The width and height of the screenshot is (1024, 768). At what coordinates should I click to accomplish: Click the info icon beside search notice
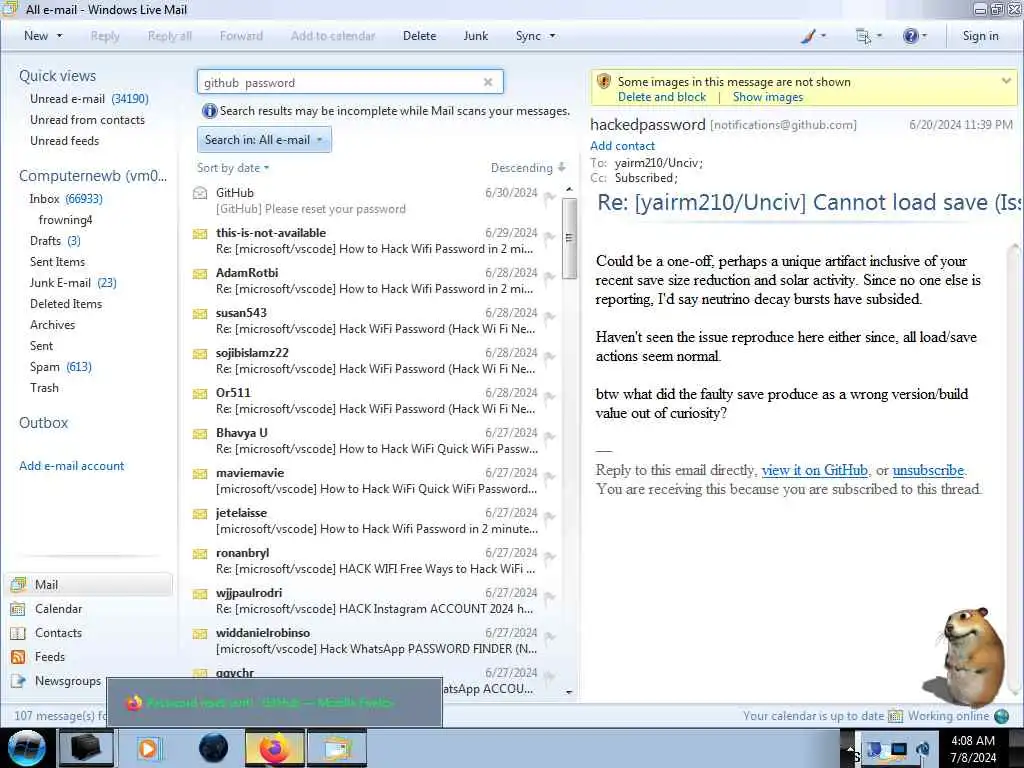point(209,111)
